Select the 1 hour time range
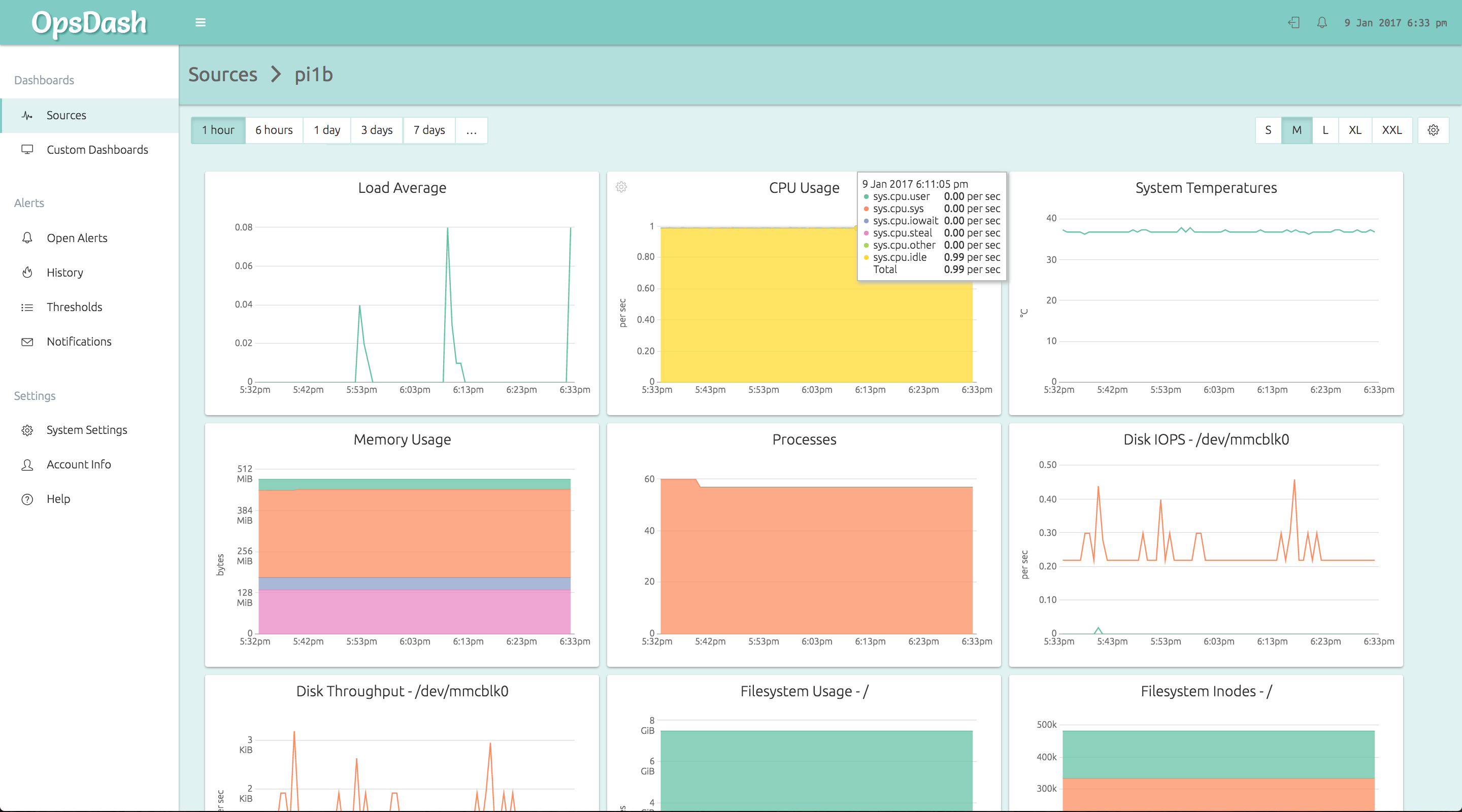The height and width of the screenshot is (812, 1462). [218, 130]
